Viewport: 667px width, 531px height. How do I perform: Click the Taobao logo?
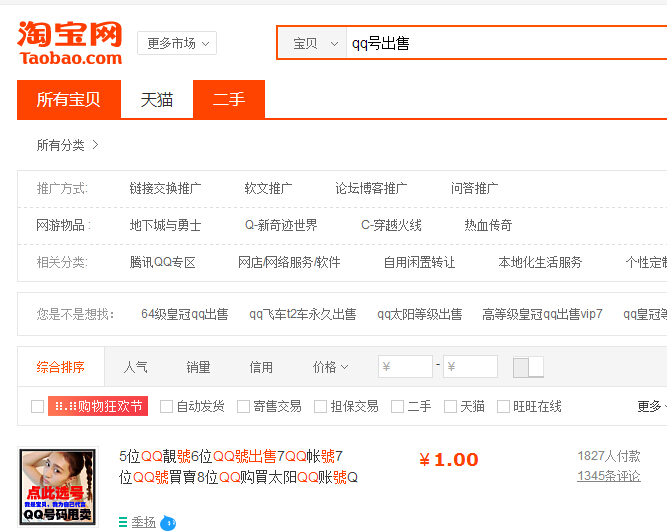[70, 43]
